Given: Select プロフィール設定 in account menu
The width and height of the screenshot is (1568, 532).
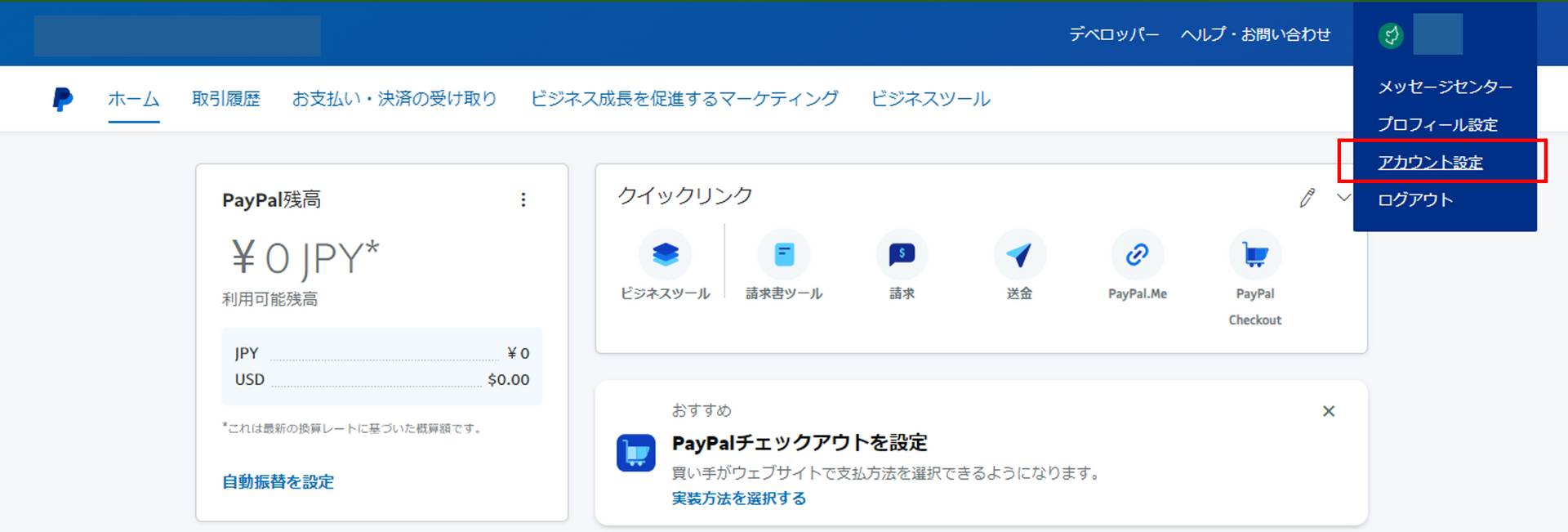Looking at the screenshot, I should [x=1438, y=124].
